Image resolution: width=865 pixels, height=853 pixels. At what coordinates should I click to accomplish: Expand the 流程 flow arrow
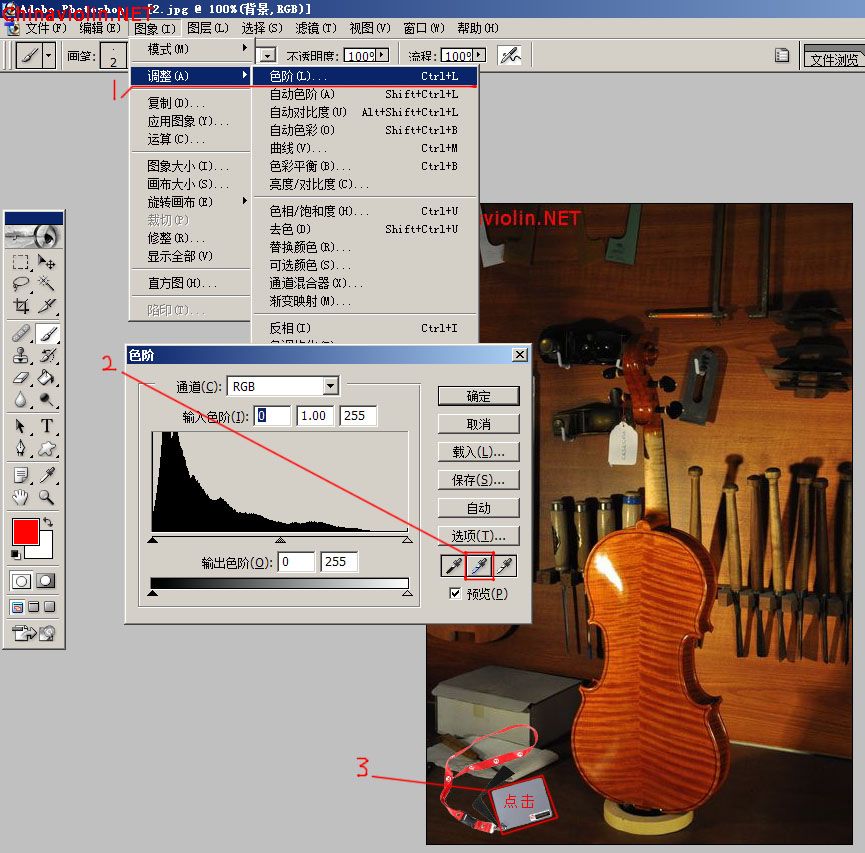click(x=479, y=55)
